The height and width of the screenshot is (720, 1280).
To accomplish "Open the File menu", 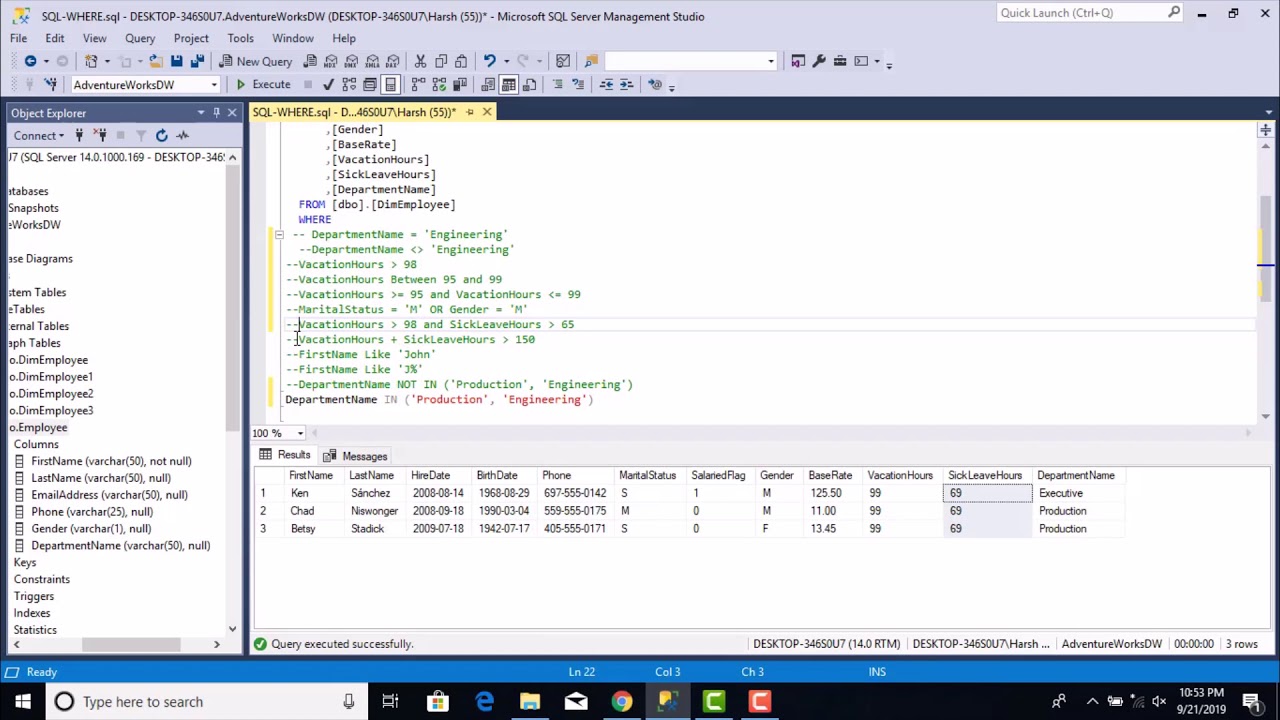I will tap(18, 38).
